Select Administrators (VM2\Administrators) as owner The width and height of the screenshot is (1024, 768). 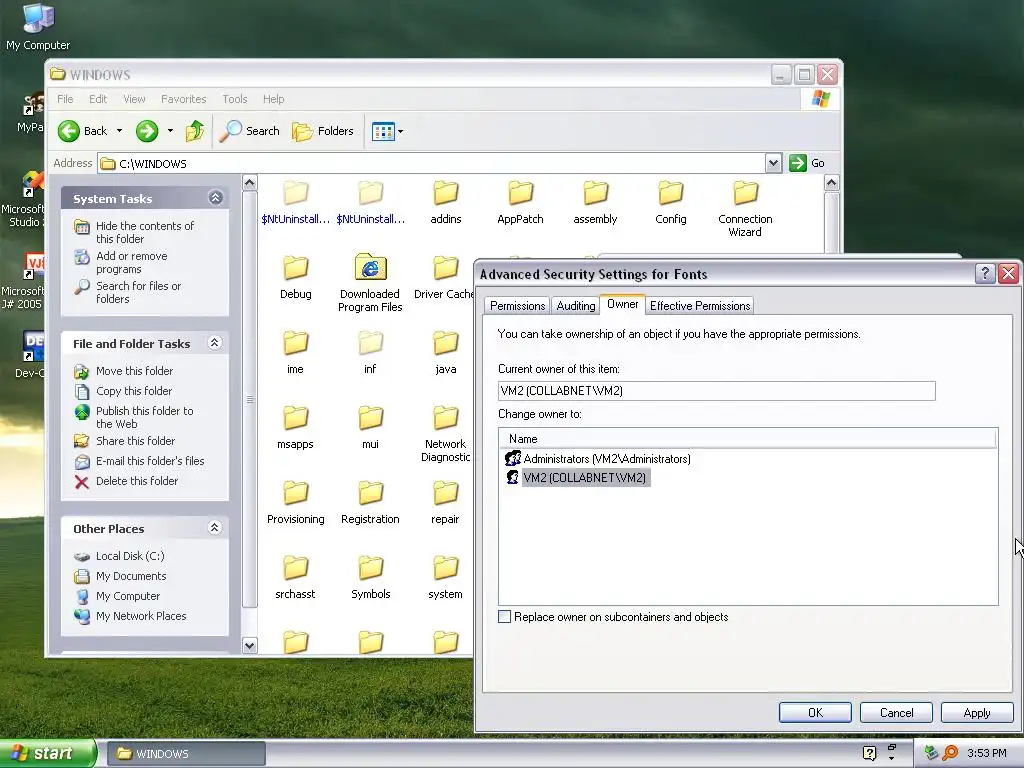(607, 459)
